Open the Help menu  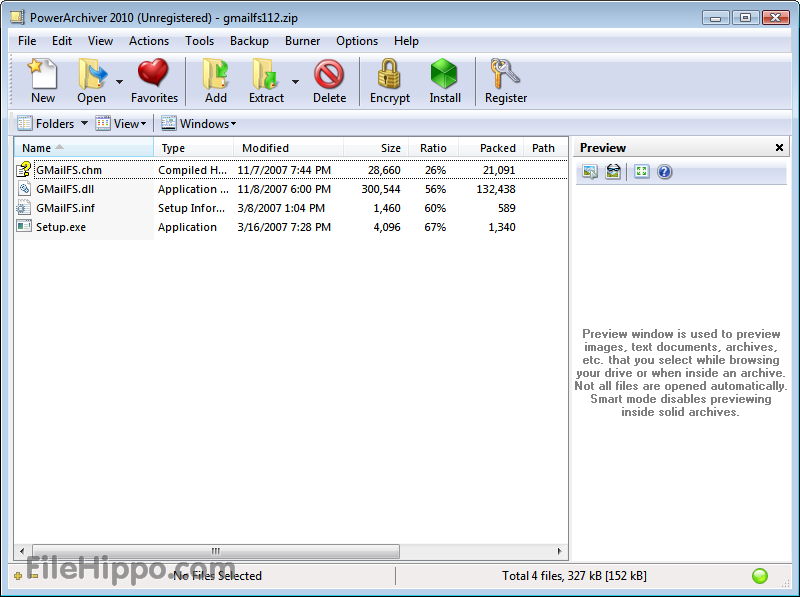click(x=406, y=41)
